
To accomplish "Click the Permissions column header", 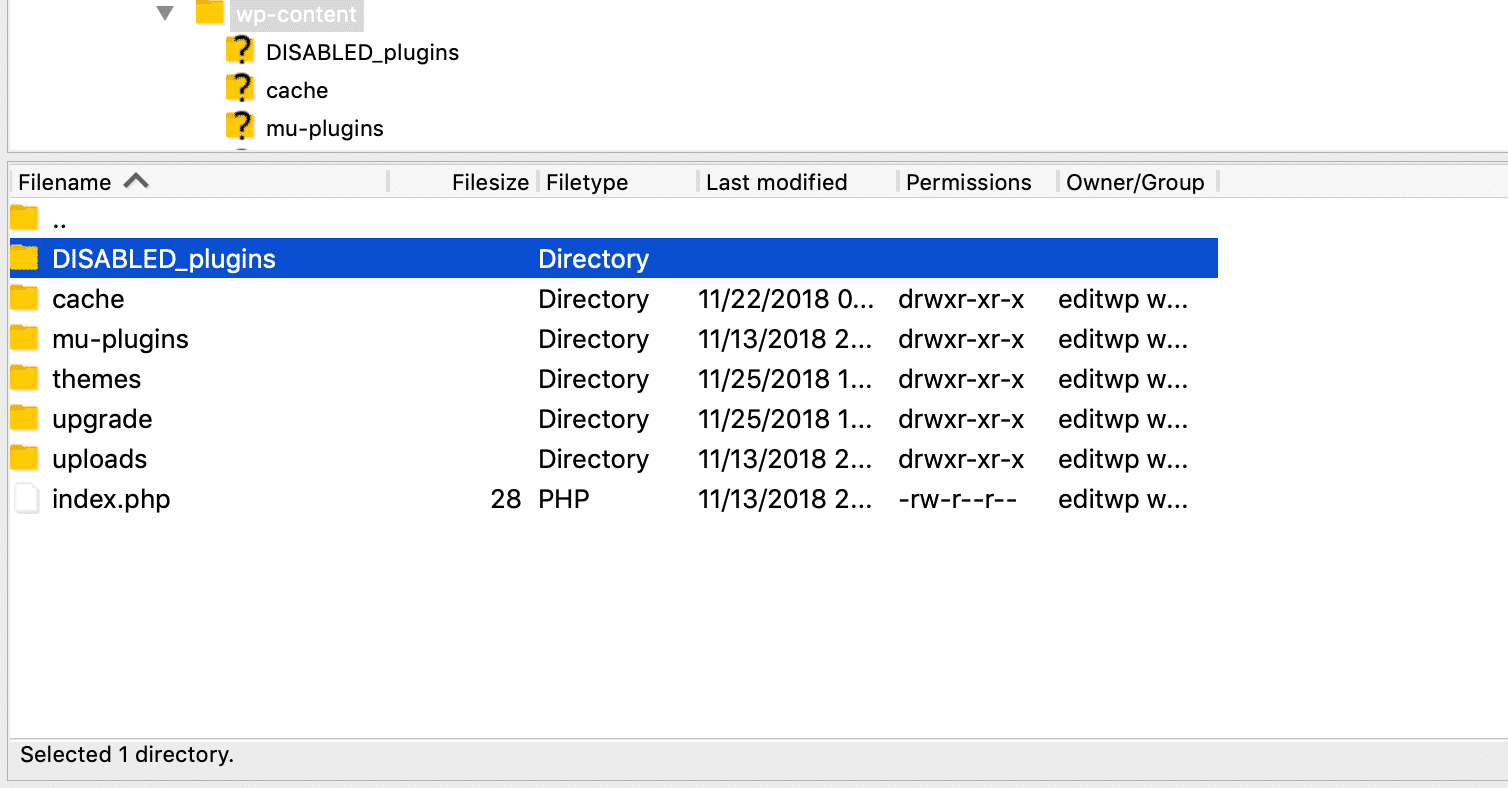I will click(968, 181).
